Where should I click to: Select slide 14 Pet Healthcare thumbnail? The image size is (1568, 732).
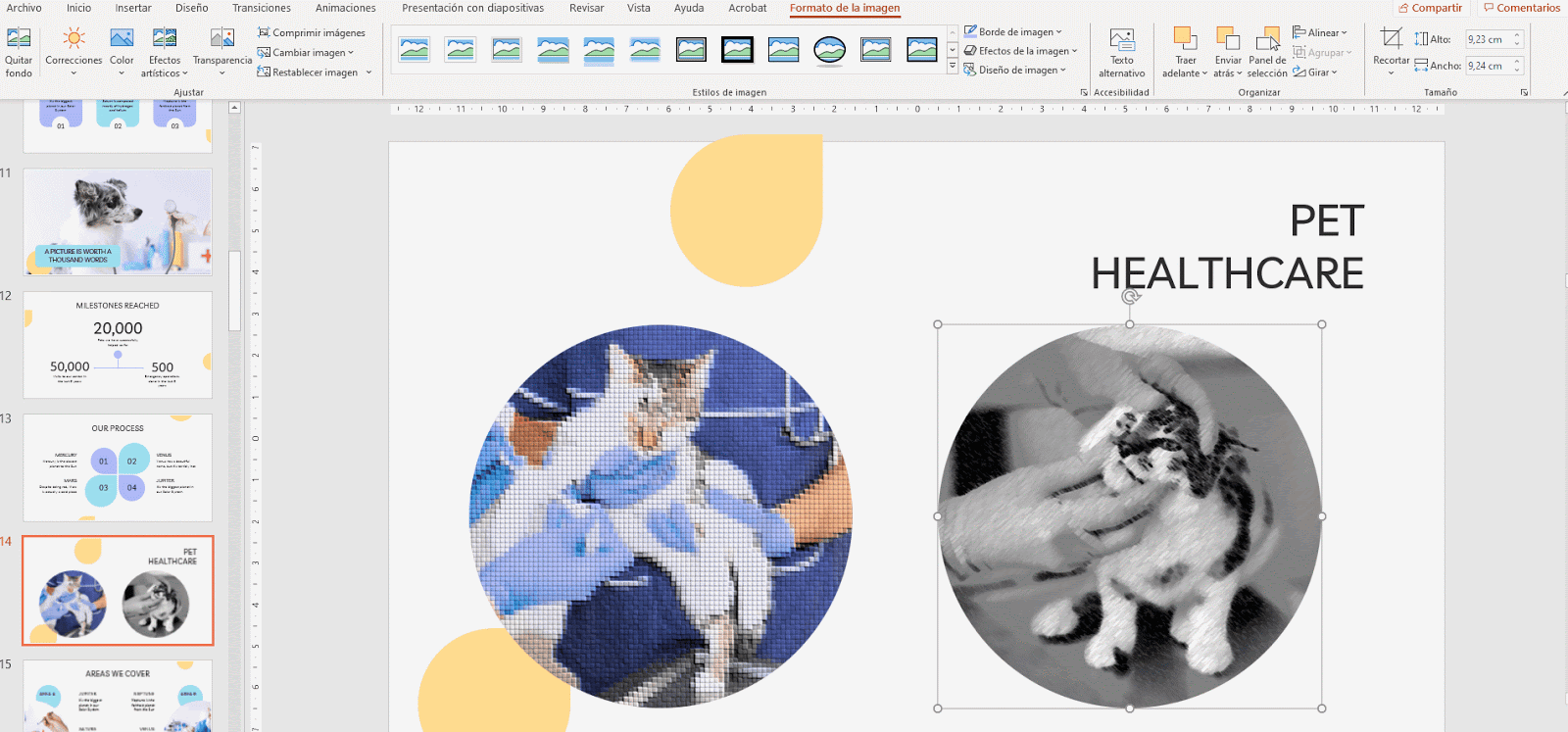pos(118,590)
